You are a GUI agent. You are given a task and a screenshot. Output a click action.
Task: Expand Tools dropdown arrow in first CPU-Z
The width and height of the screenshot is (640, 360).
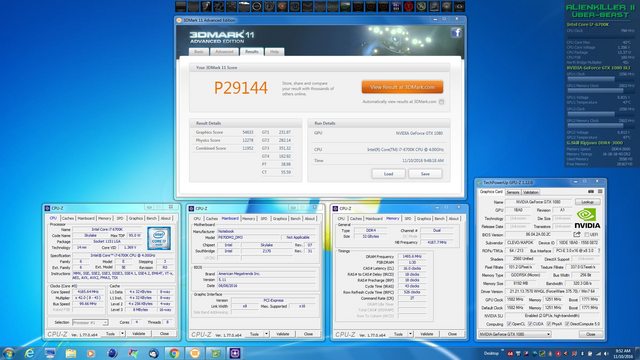(x=122, y=333)
